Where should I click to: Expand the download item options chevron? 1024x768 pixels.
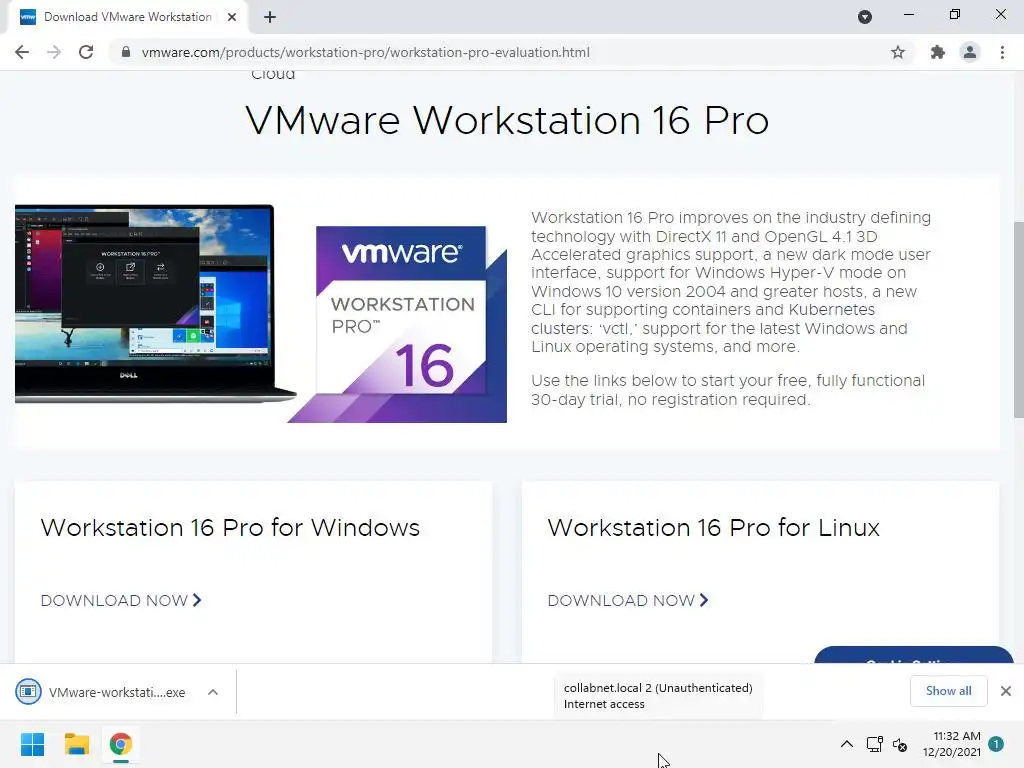(x=213, y=692)
